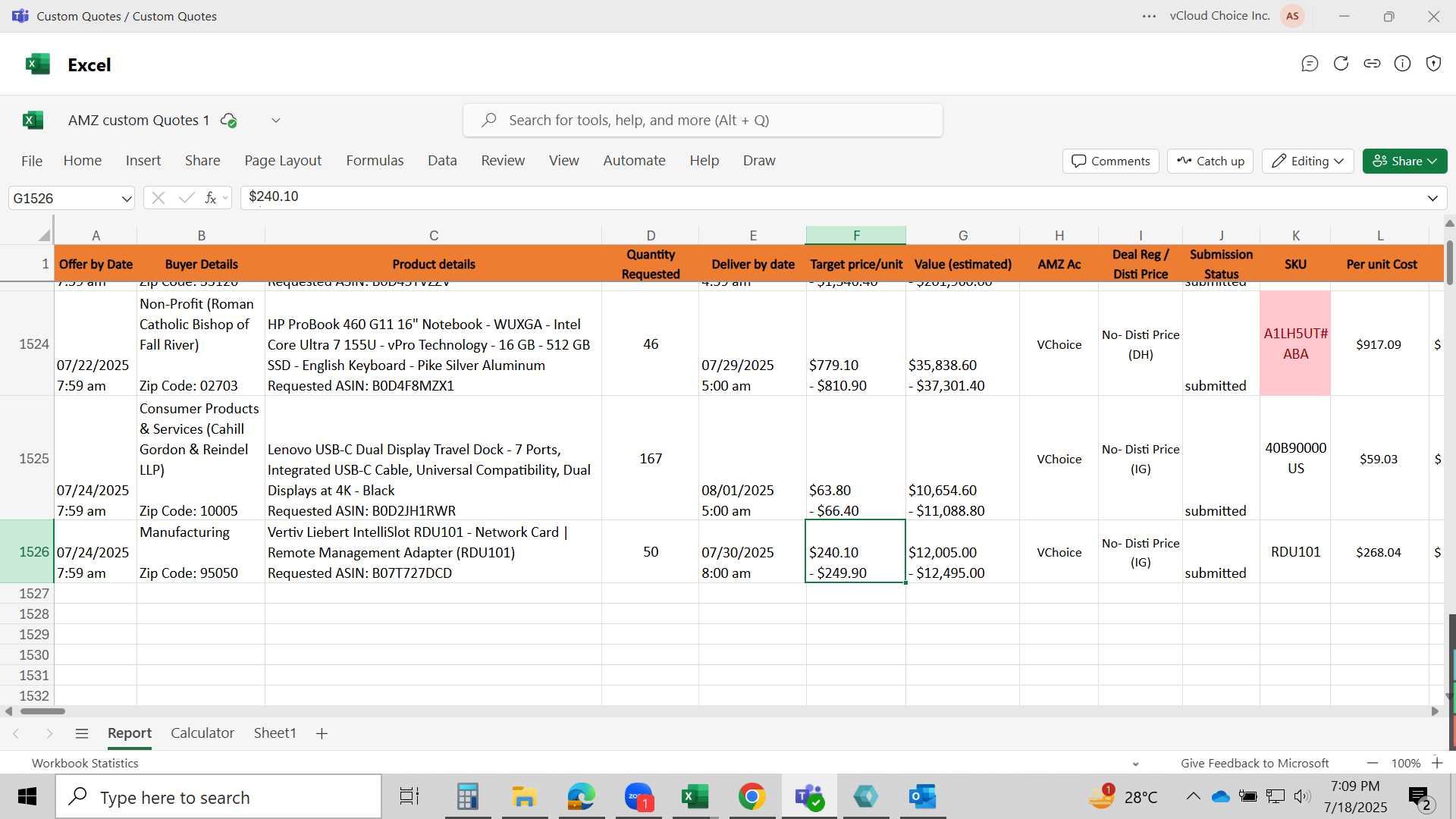This screenshot has height=819, width=1456.
Task: Select column G header
Action: 962,235
